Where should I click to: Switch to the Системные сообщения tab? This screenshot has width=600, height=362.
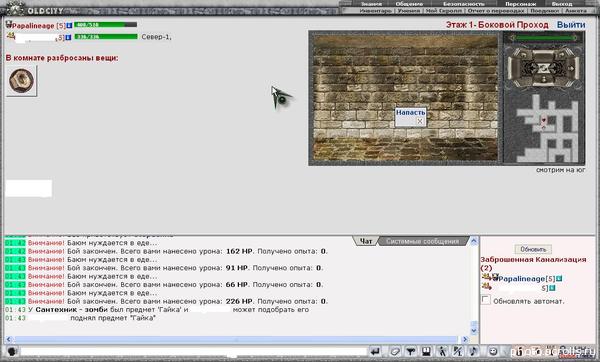pyautogui.click(x=422, y=241)
